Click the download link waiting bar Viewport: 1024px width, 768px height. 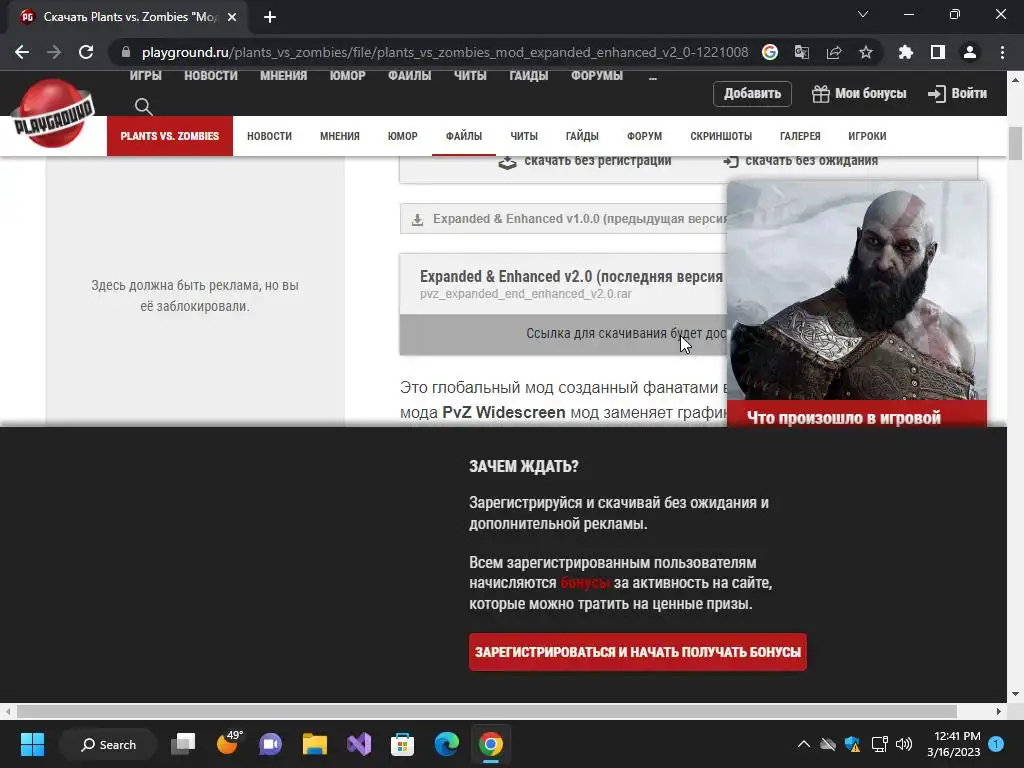click(x=564, y=334)
